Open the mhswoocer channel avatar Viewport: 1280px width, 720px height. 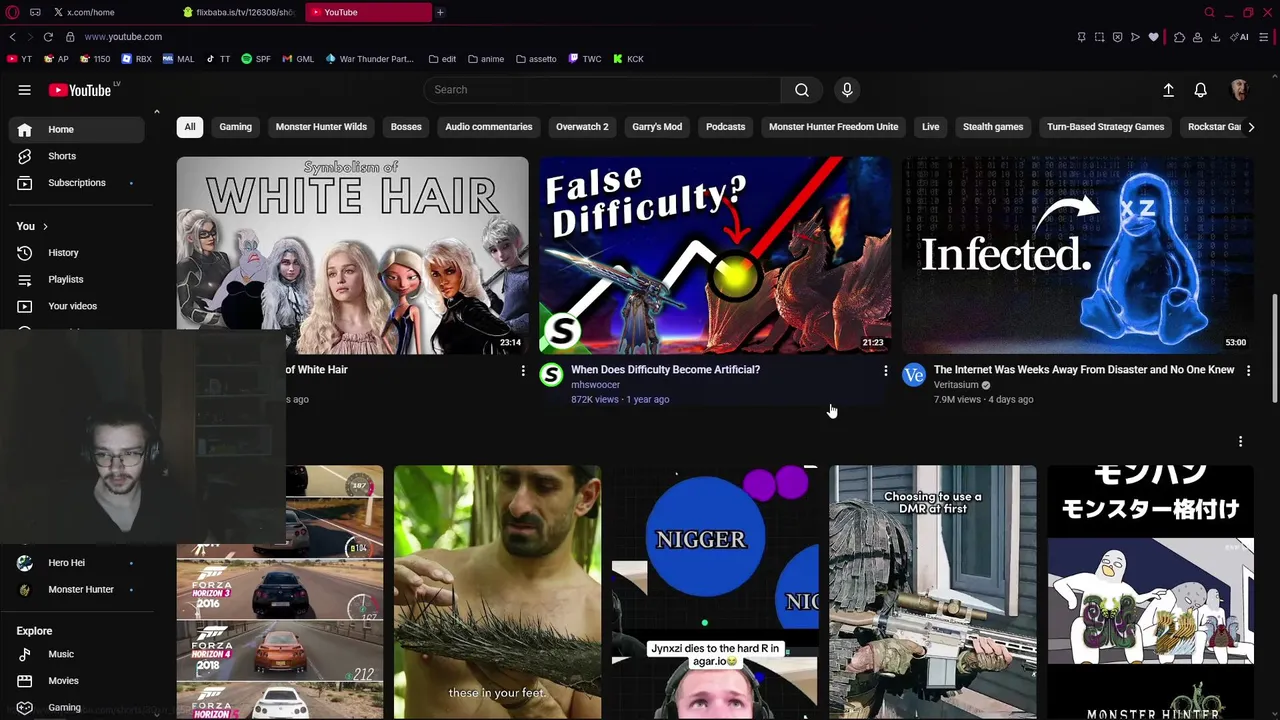(x=551, y=375)
